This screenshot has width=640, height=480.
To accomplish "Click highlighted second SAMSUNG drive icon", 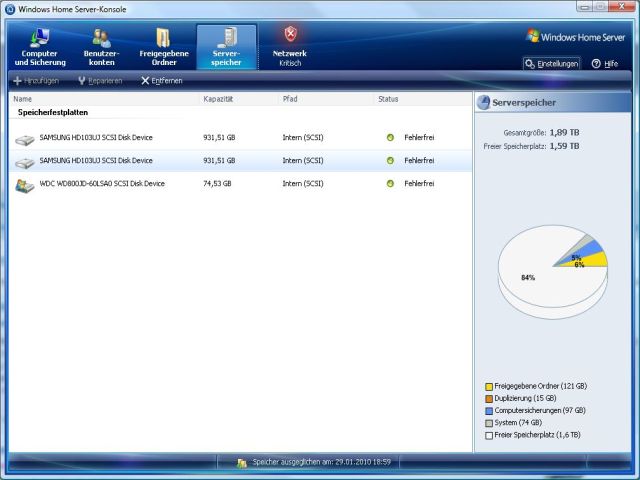I will tap(25, 163).
